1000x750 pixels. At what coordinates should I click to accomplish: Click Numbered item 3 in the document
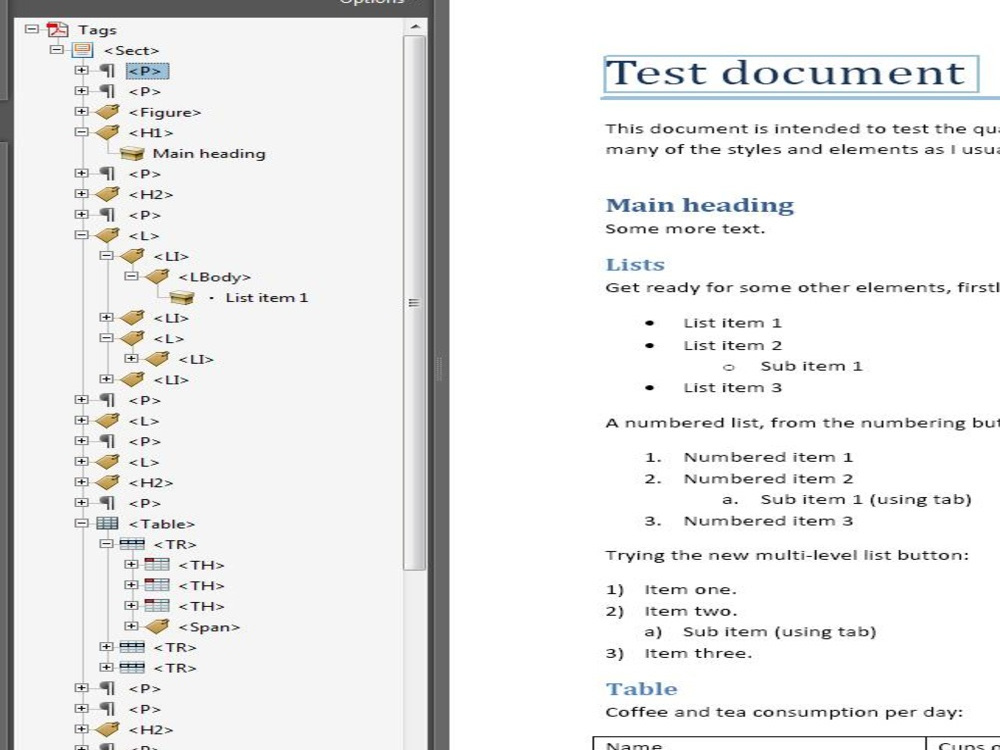pos(768,521)
